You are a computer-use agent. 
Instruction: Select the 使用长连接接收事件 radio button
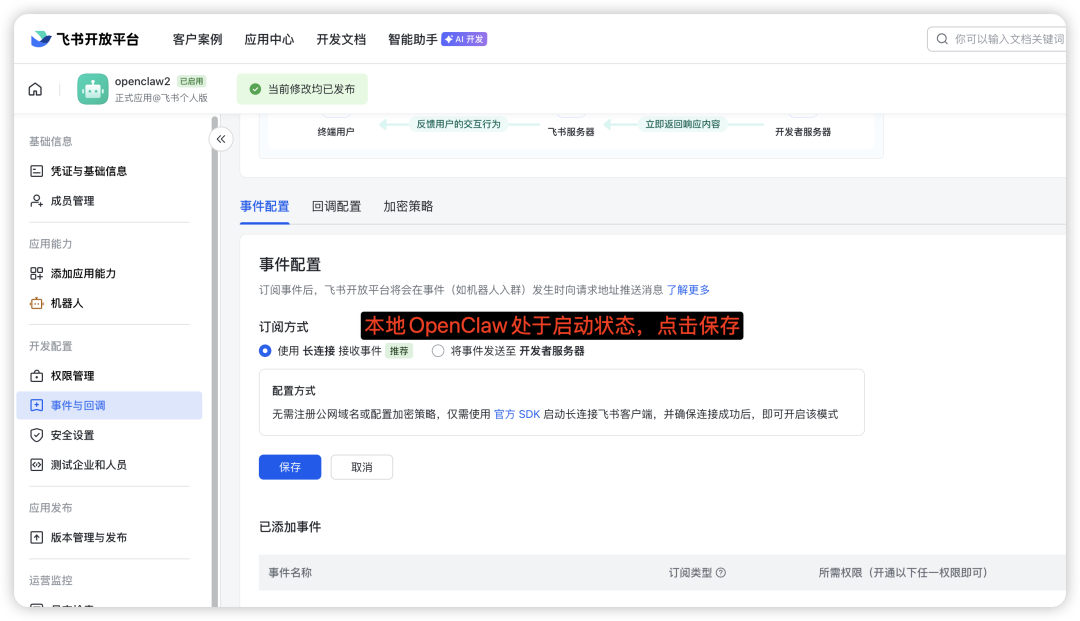[x=262, y=351]
